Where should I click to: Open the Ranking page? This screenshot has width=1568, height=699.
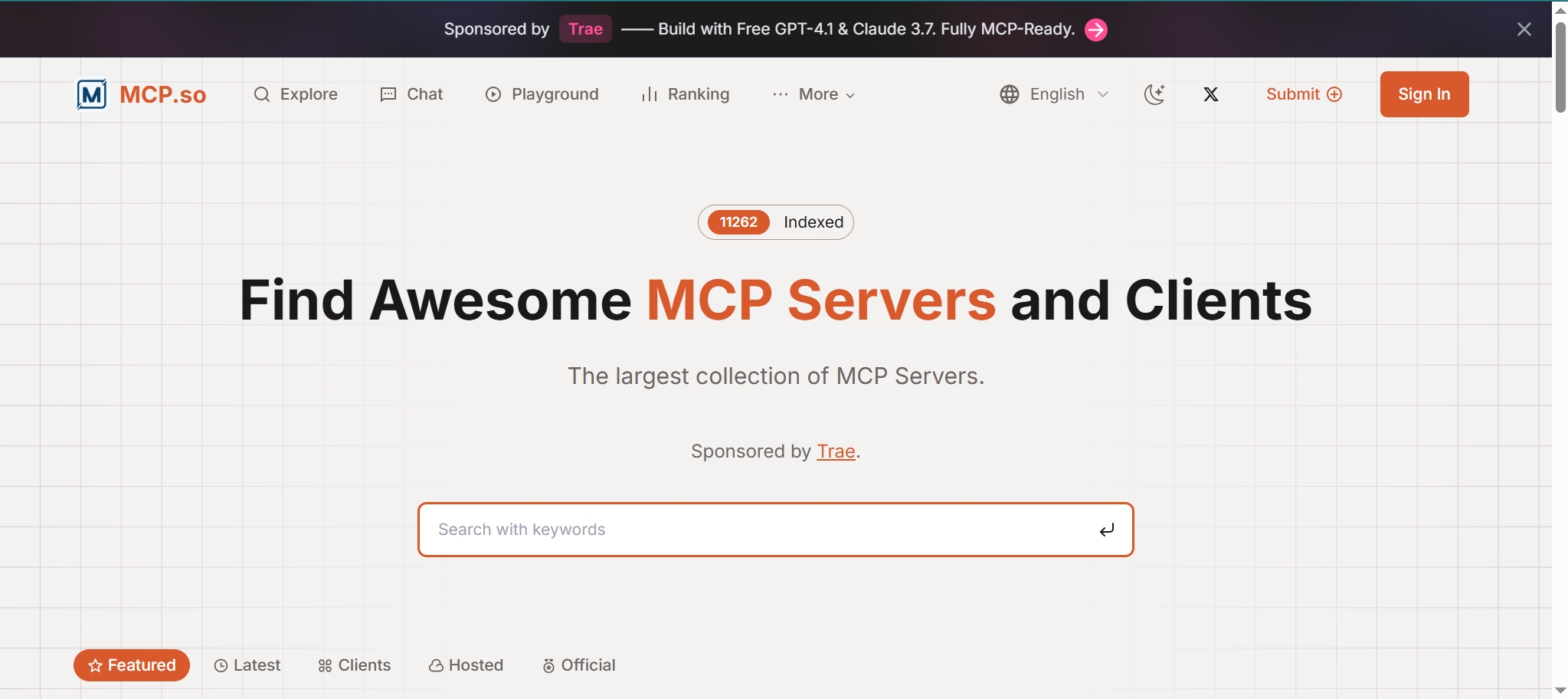[x=686, y=94]
